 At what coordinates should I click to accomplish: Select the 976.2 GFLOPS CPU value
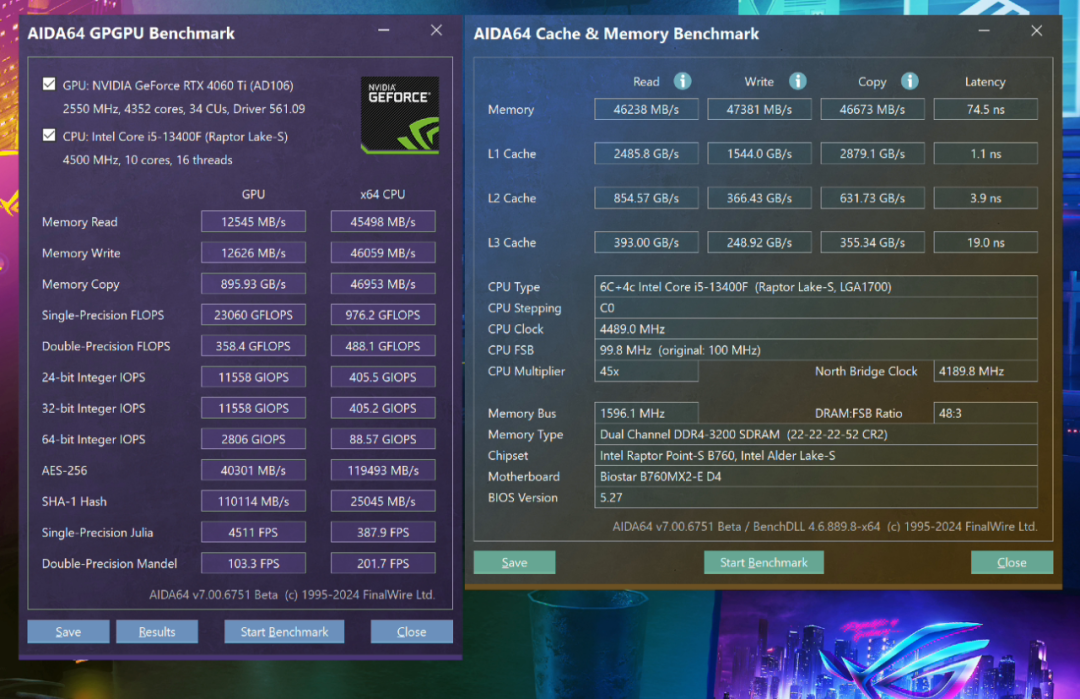click(383, 315)
